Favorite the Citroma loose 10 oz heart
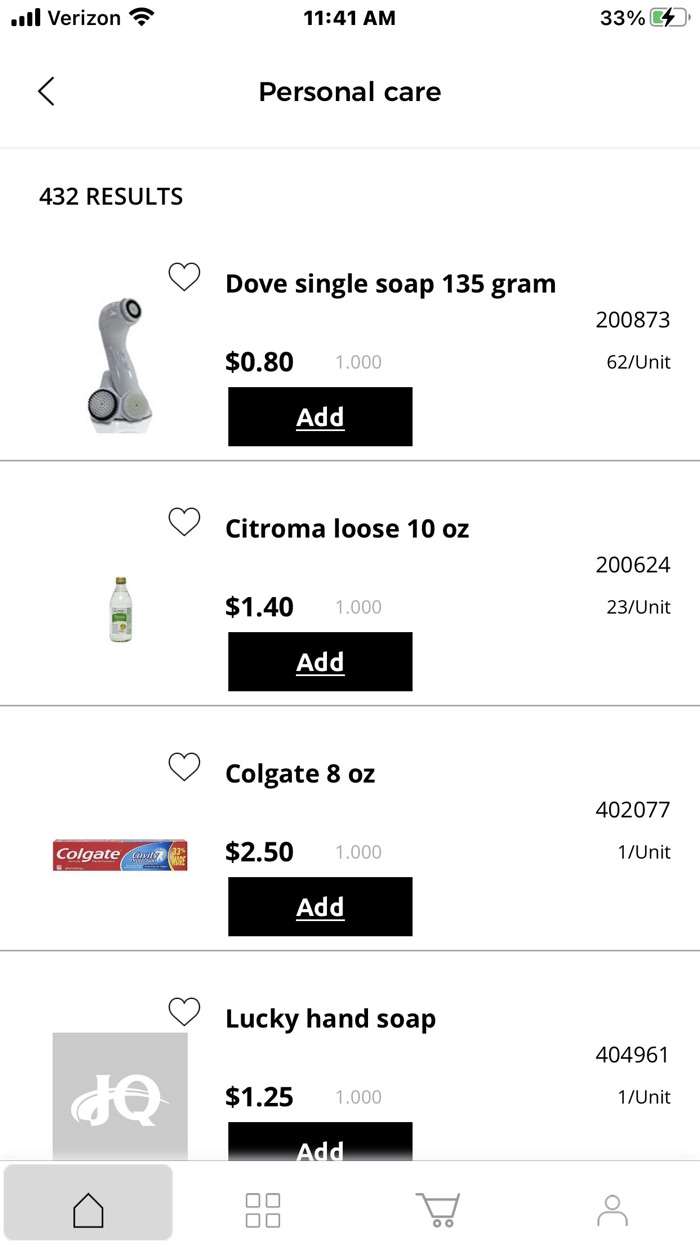 coord(184,522)
